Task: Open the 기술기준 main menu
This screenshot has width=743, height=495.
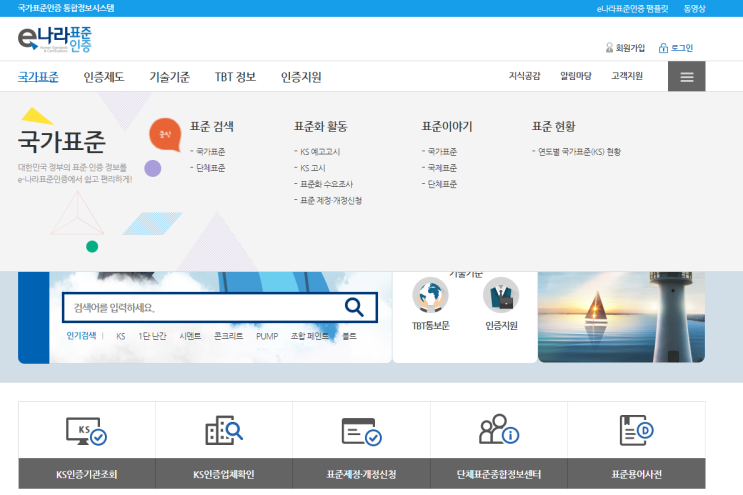Action: click(170, 77)
